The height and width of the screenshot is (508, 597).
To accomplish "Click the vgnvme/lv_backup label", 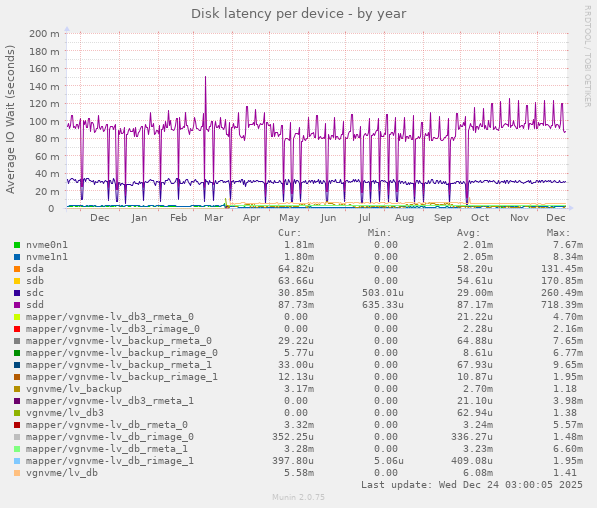I will pyautogui.click(x=74, y=389).
